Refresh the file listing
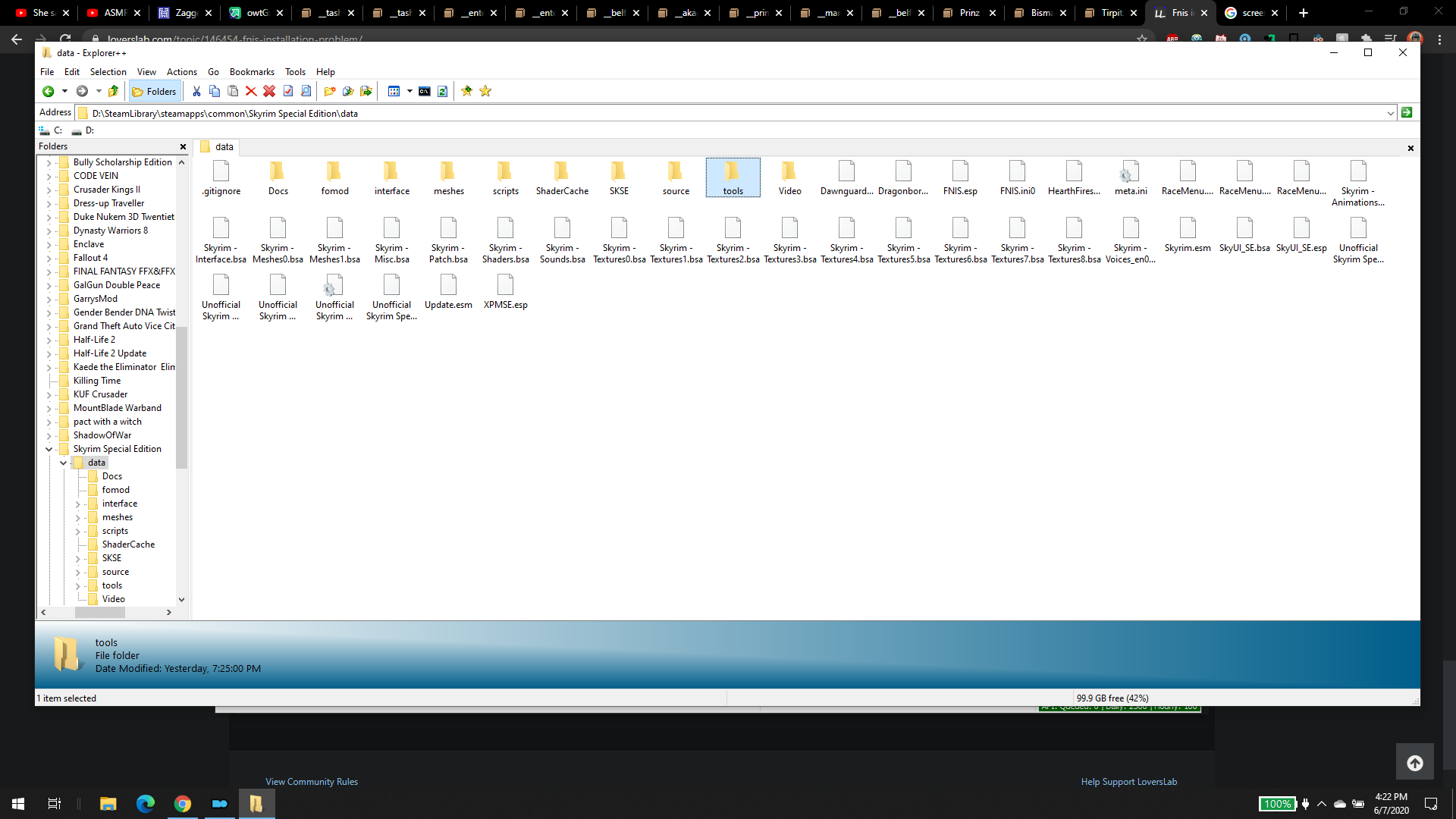This screenshot has height=819, width=1456. (443, 92)
